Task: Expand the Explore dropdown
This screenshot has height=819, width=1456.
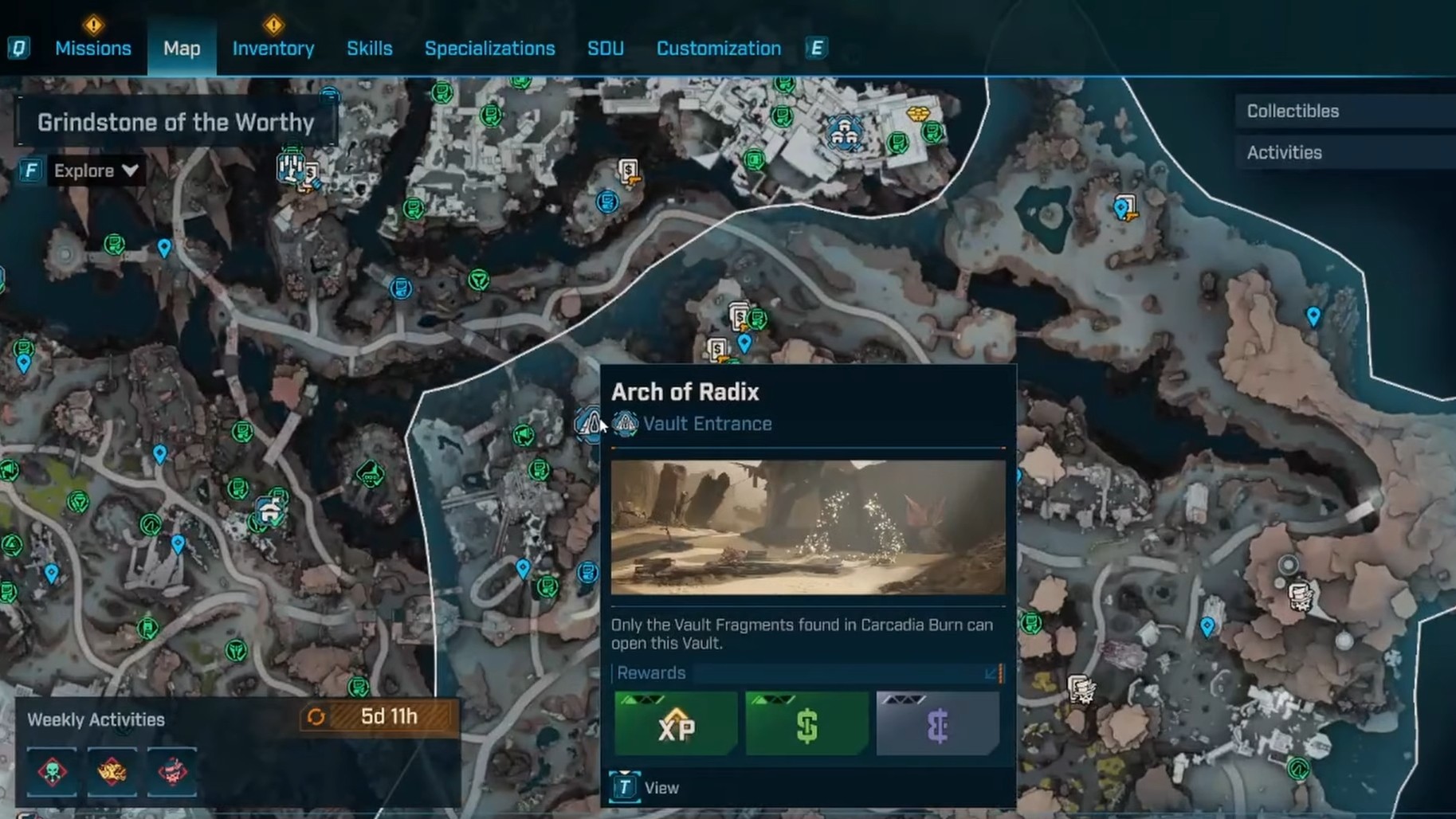Action: point(96,170)
